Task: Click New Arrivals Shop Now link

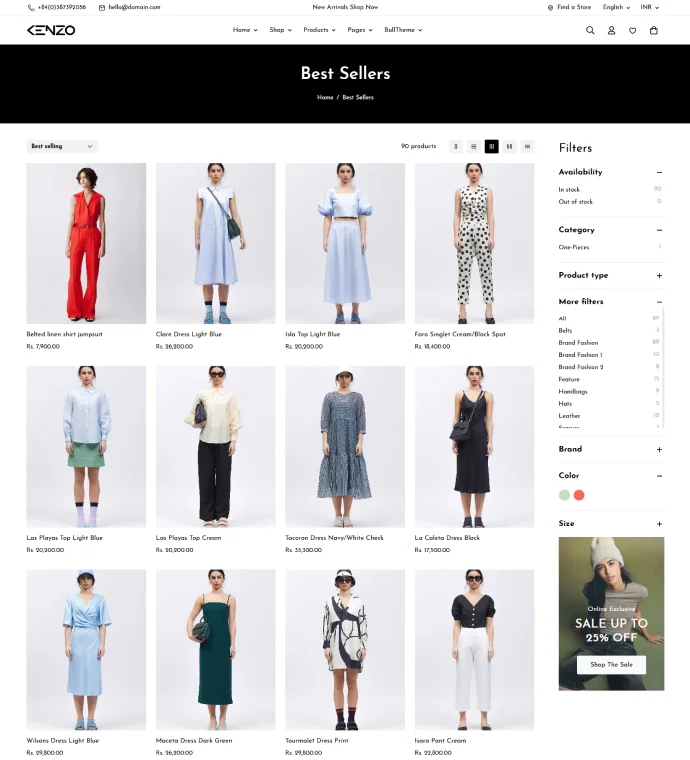Action: click(345, 7)
